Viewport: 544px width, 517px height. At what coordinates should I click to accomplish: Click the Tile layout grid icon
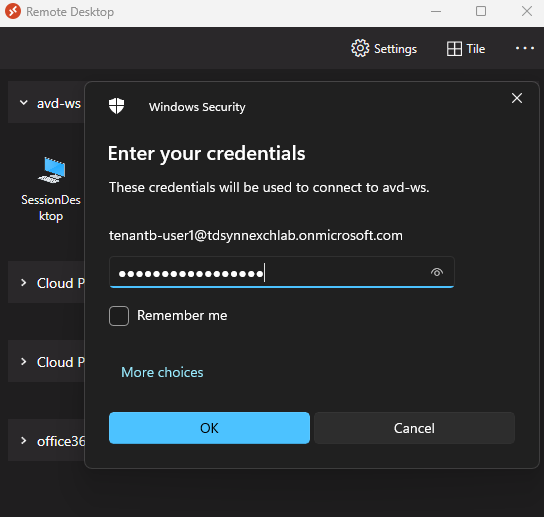point(454,49)
